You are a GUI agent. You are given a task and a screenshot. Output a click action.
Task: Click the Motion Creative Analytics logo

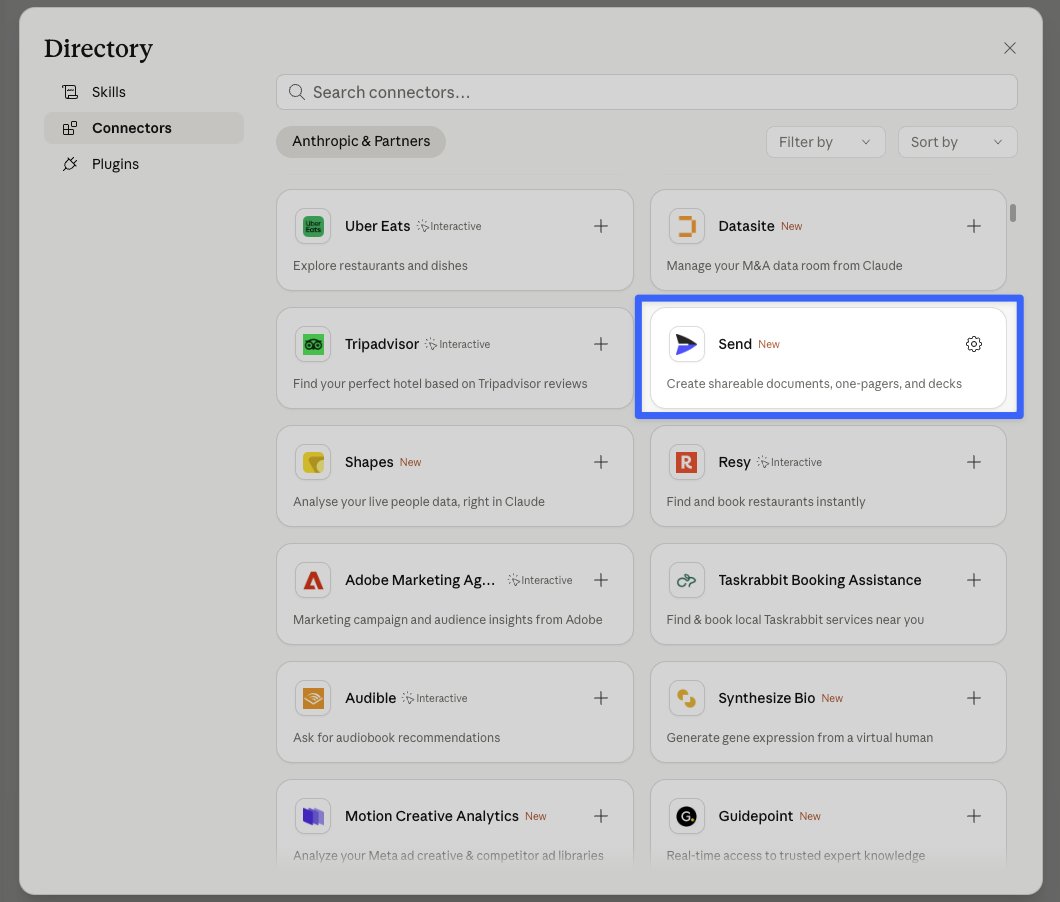pyautogui.click(x=313, y=816)
